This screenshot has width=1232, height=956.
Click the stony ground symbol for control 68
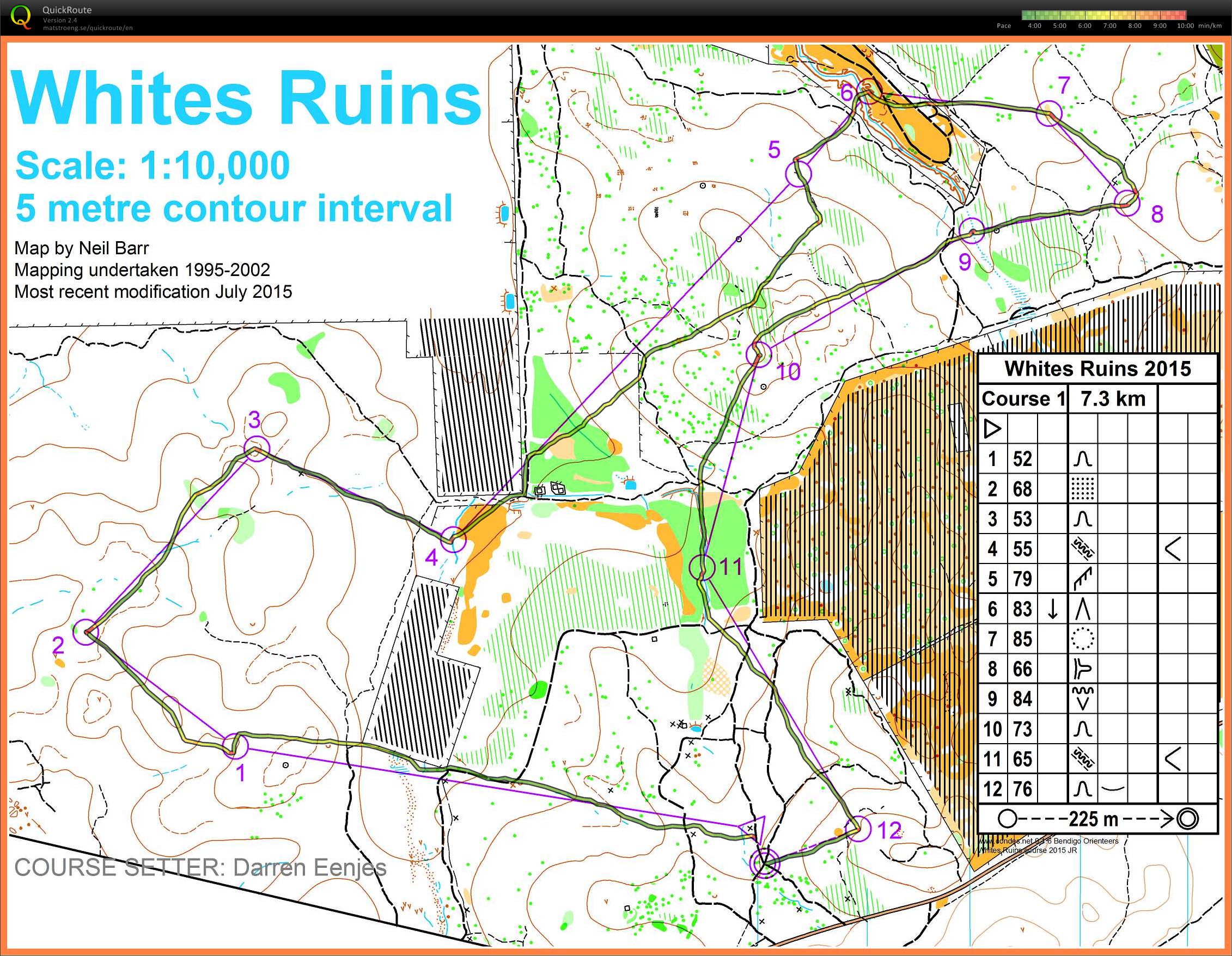[x=1083, y=489]
